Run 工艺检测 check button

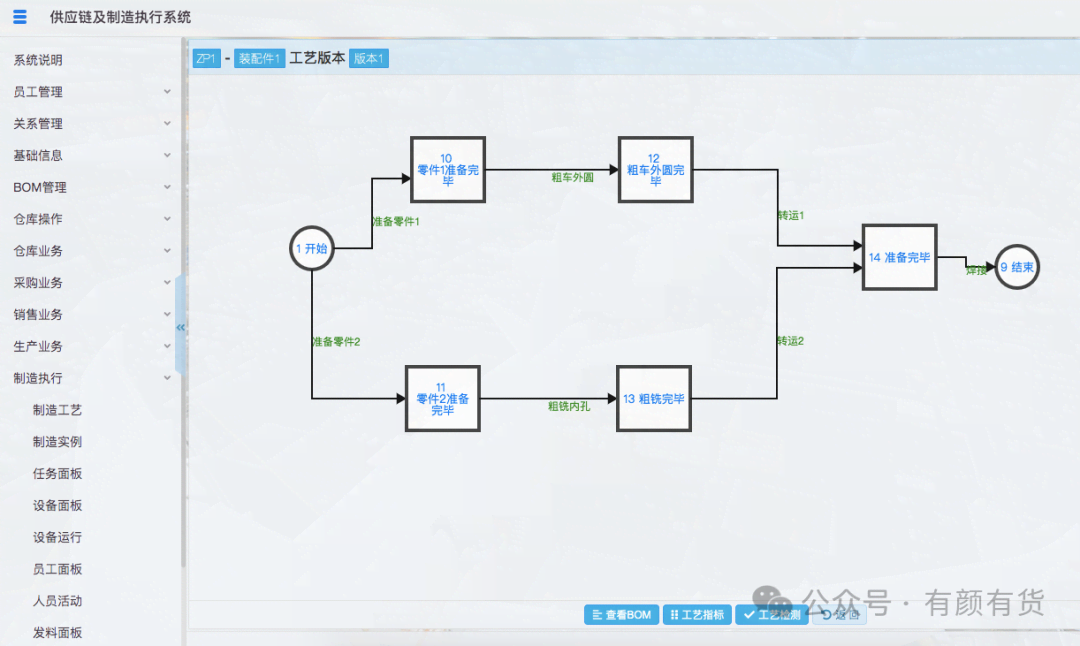[x=772, y=615]
